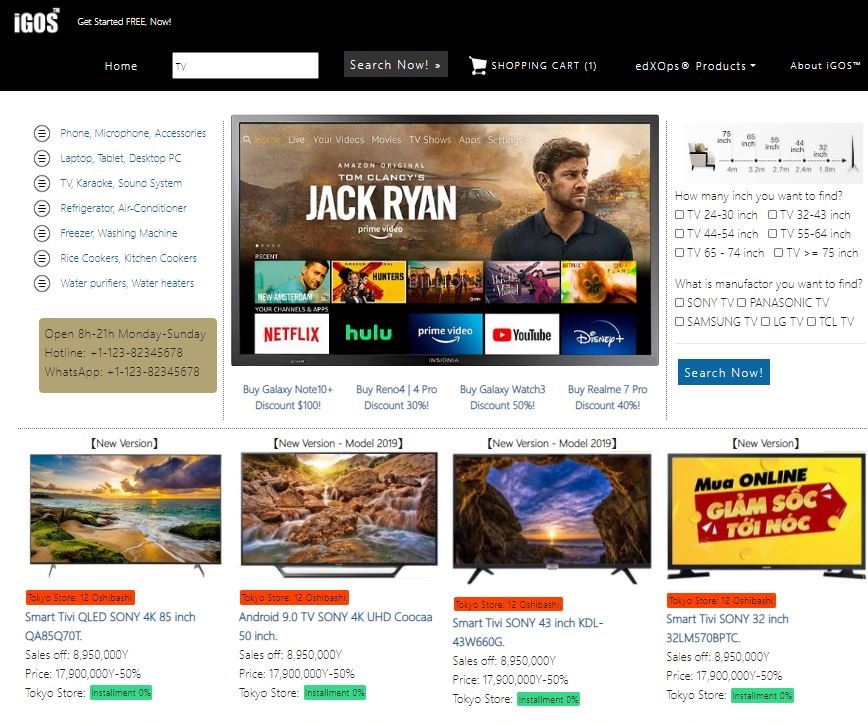The width and height of the screenshot is (868, 724).
Task: Click Tokyo Store: 12 Oshibashi tag on Android TV
Action: (294, 598)
